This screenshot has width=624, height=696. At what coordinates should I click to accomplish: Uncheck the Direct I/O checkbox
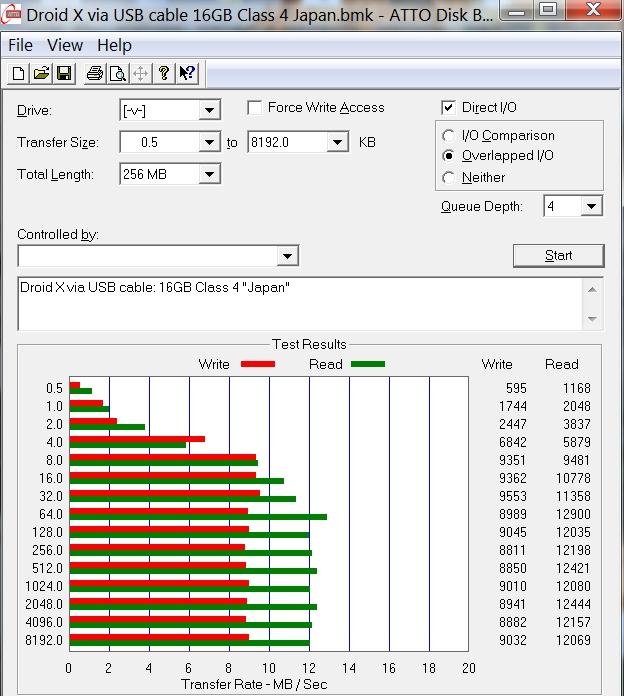click(x=448, y=107)
